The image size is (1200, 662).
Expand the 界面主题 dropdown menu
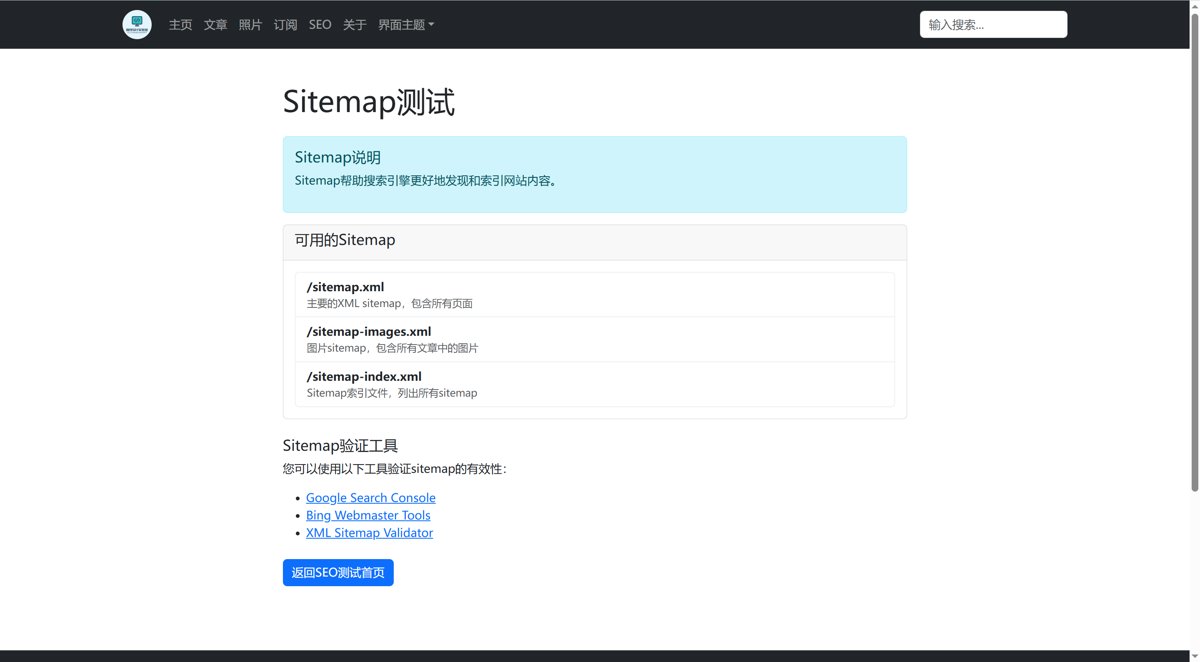[x=406, y=25]
